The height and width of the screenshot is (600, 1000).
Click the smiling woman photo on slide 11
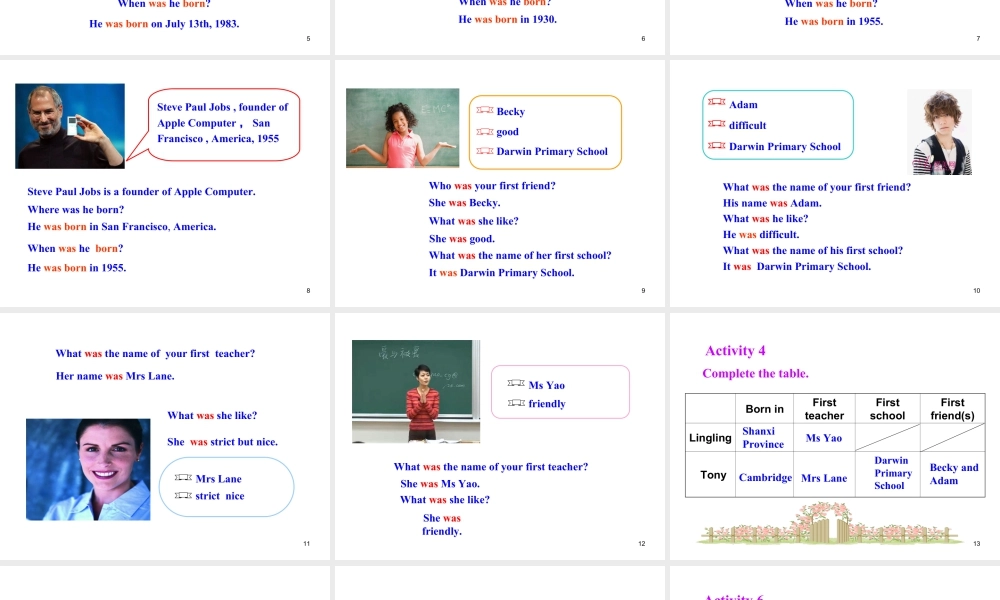coord(88,469)
